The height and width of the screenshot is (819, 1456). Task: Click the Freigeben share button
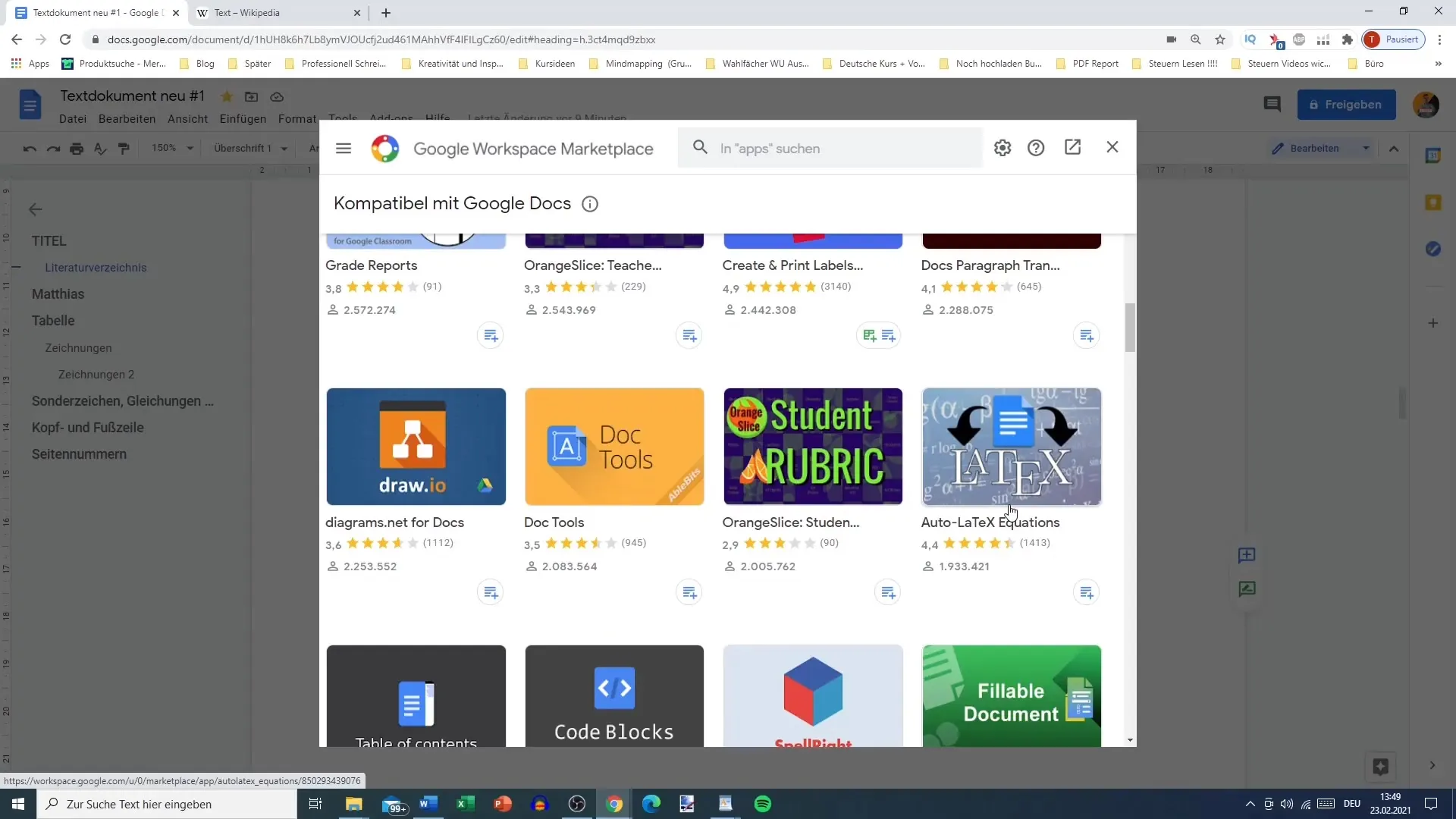[x=1346, y=105]
